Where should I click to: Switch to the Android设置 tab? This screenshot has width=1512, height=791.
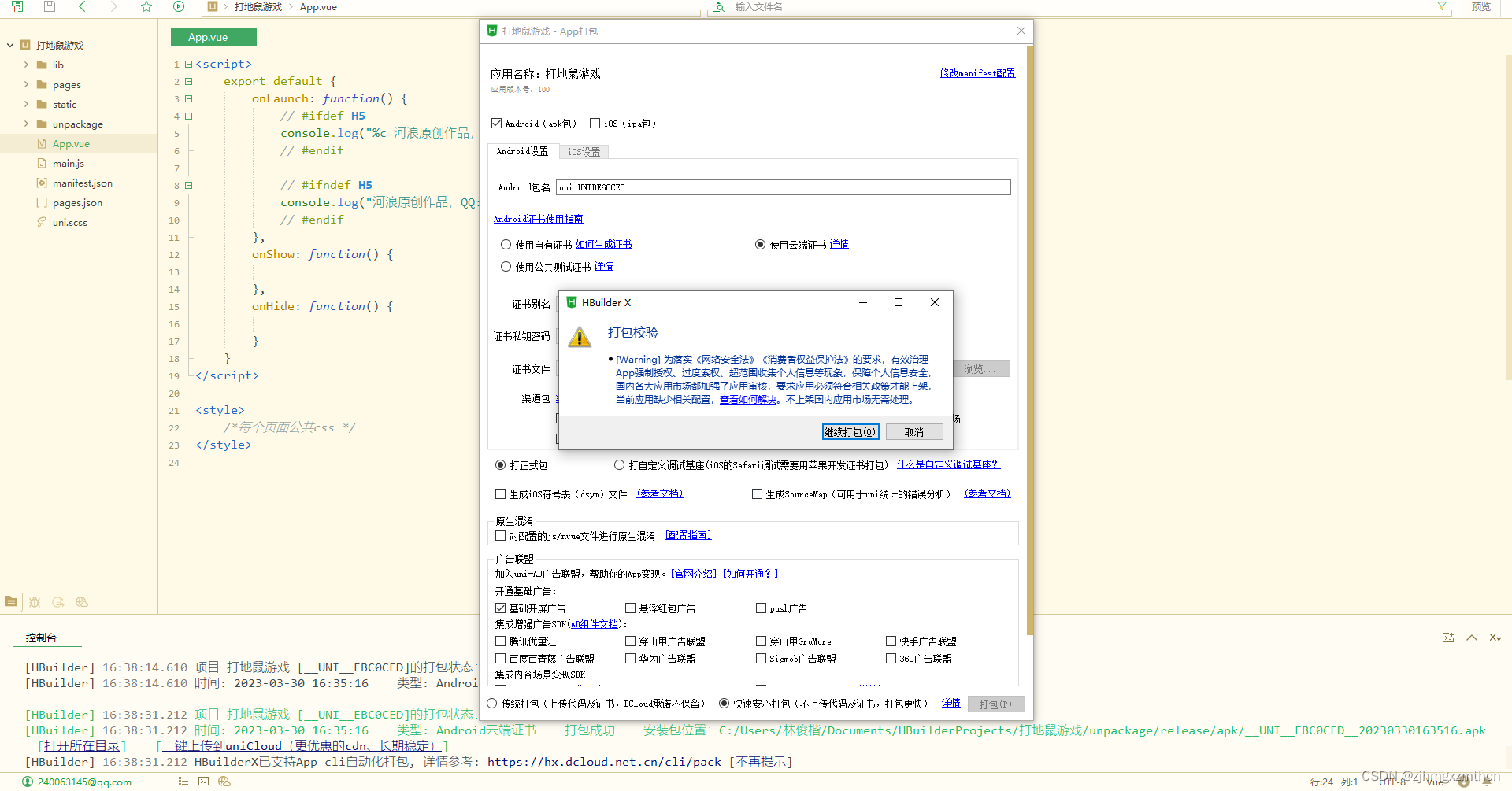click(522, 151)
